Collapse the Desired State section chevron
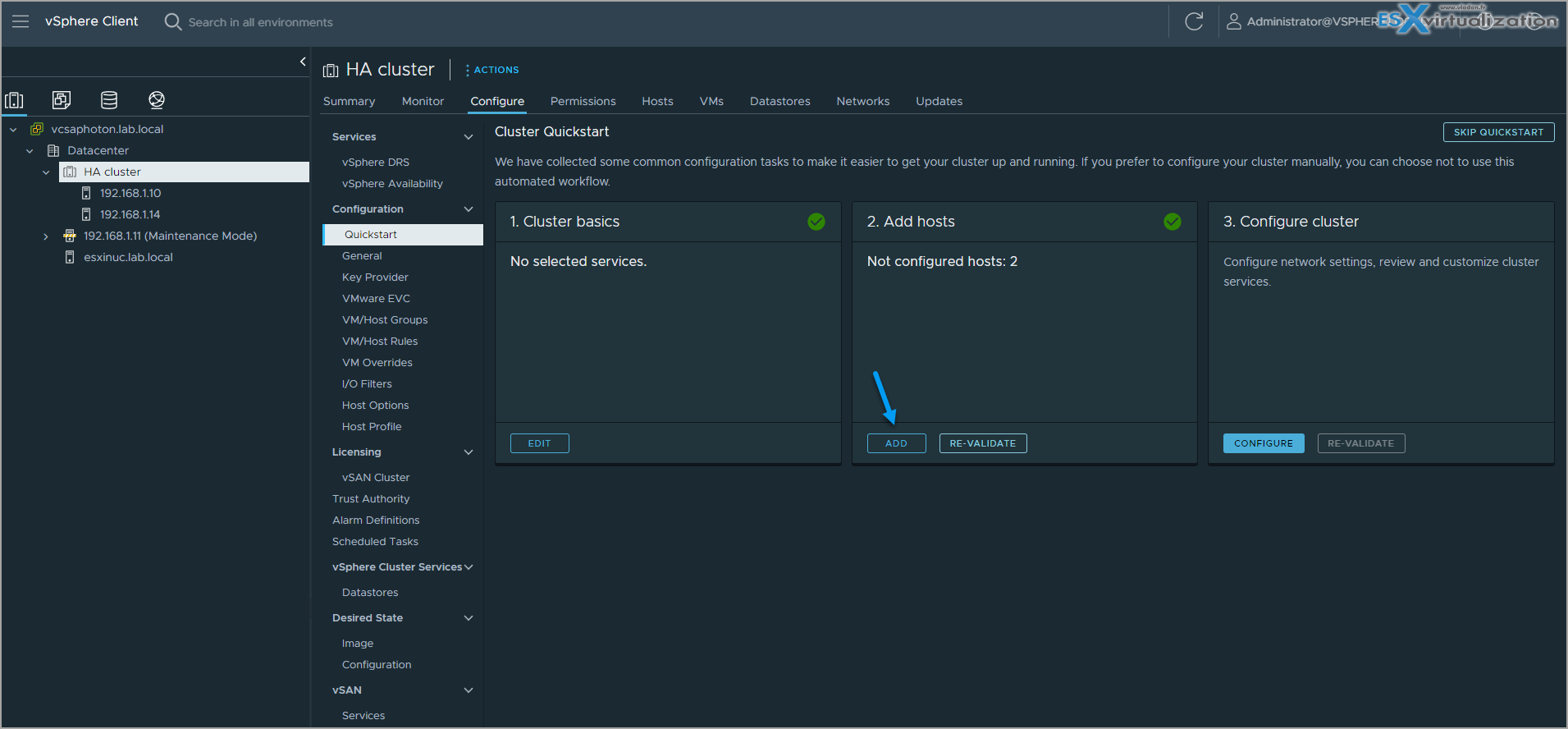This screenshot has width=1568, height=729. (x=469, y=618)
